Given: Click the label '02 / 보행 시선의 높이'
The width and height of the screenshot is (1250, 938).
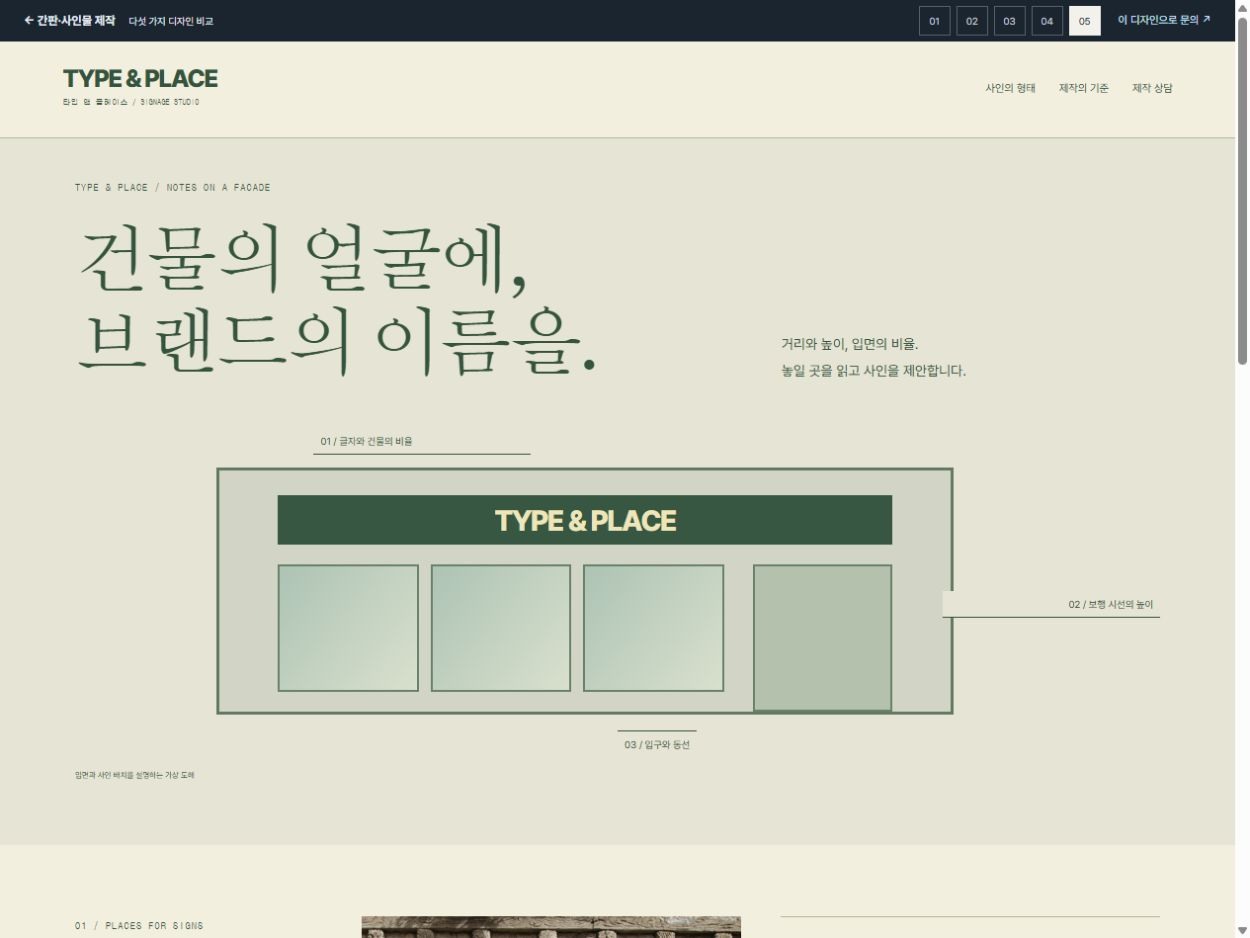Looking at the screenshot, I should click(x=1110, y=605).
